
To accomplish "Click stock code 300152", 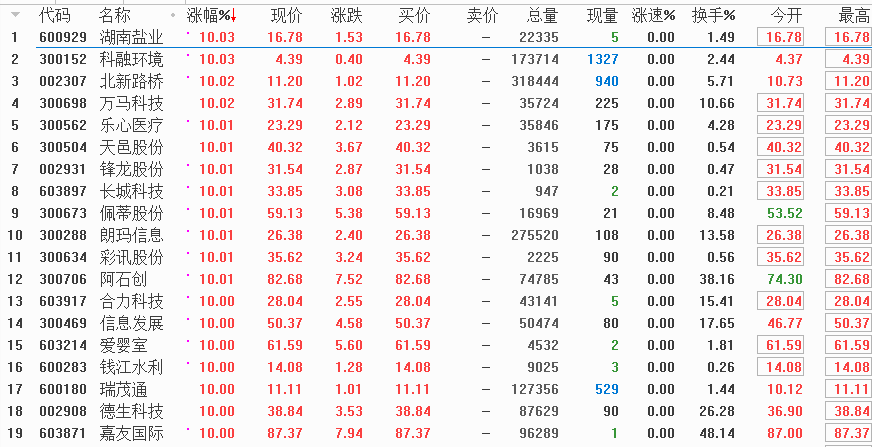I will [x=63, y=59].
